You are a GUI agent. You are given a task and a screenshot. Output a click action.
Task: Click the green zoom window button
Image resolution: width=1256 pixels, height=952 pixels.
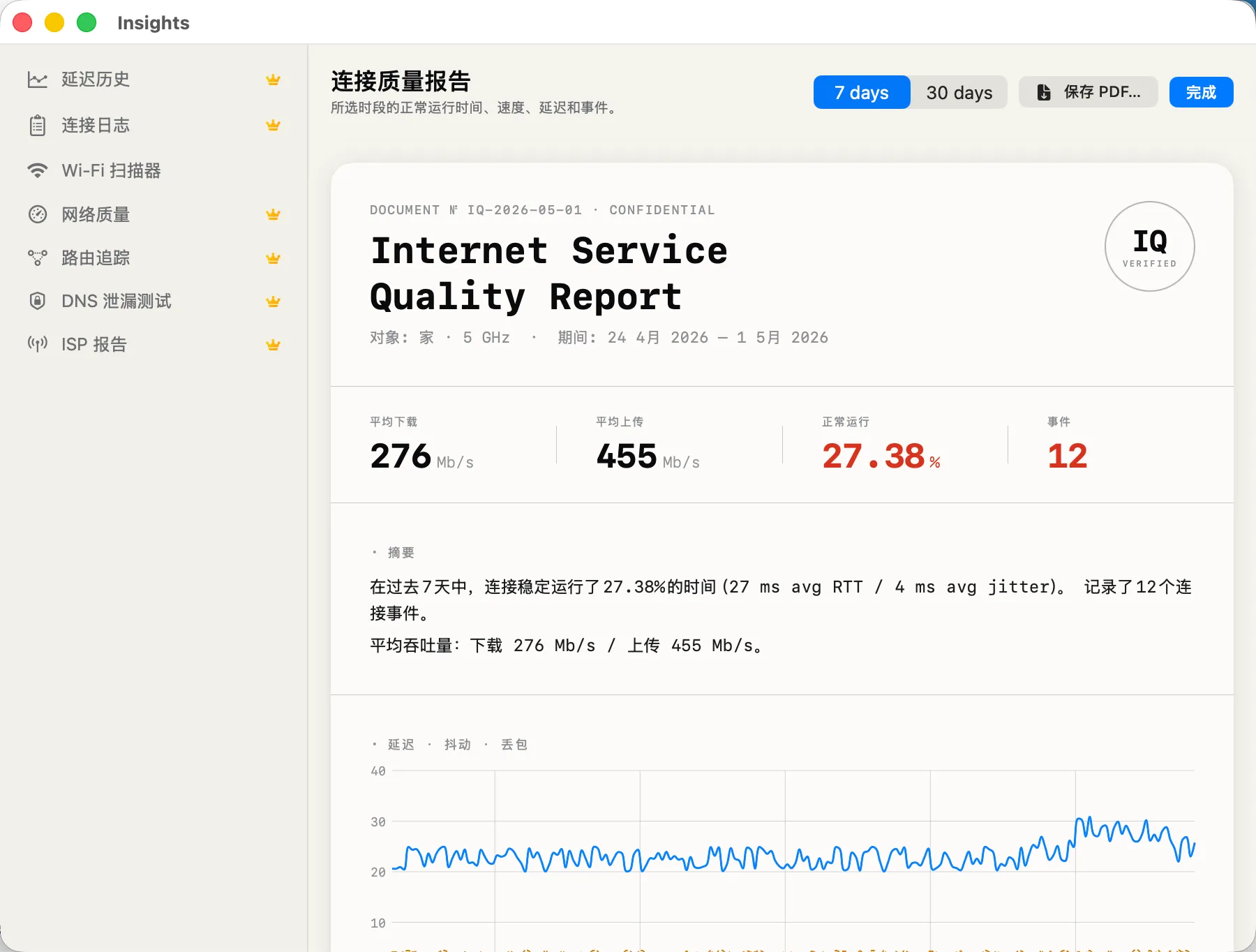[x=87, y=22]
